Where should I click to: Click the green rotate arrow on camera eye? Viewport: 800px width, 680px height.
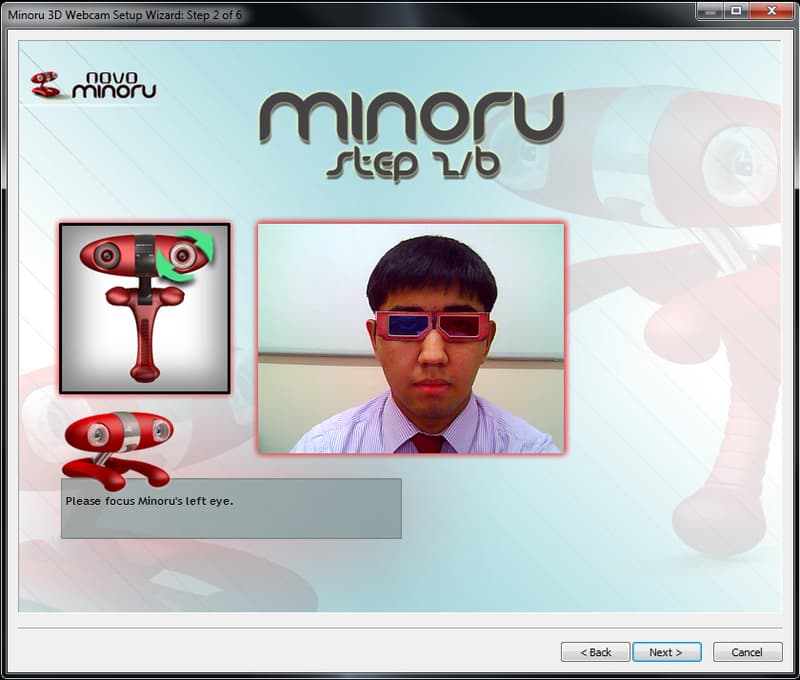(185, 255)
